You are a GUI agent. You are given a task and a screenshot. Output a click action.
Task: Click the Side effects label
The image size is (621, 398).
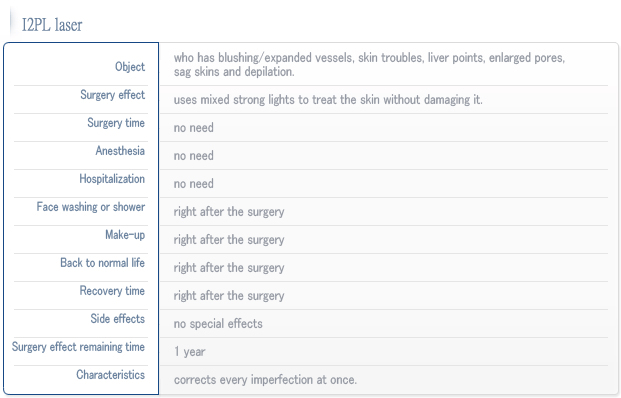tap(118, 319)
